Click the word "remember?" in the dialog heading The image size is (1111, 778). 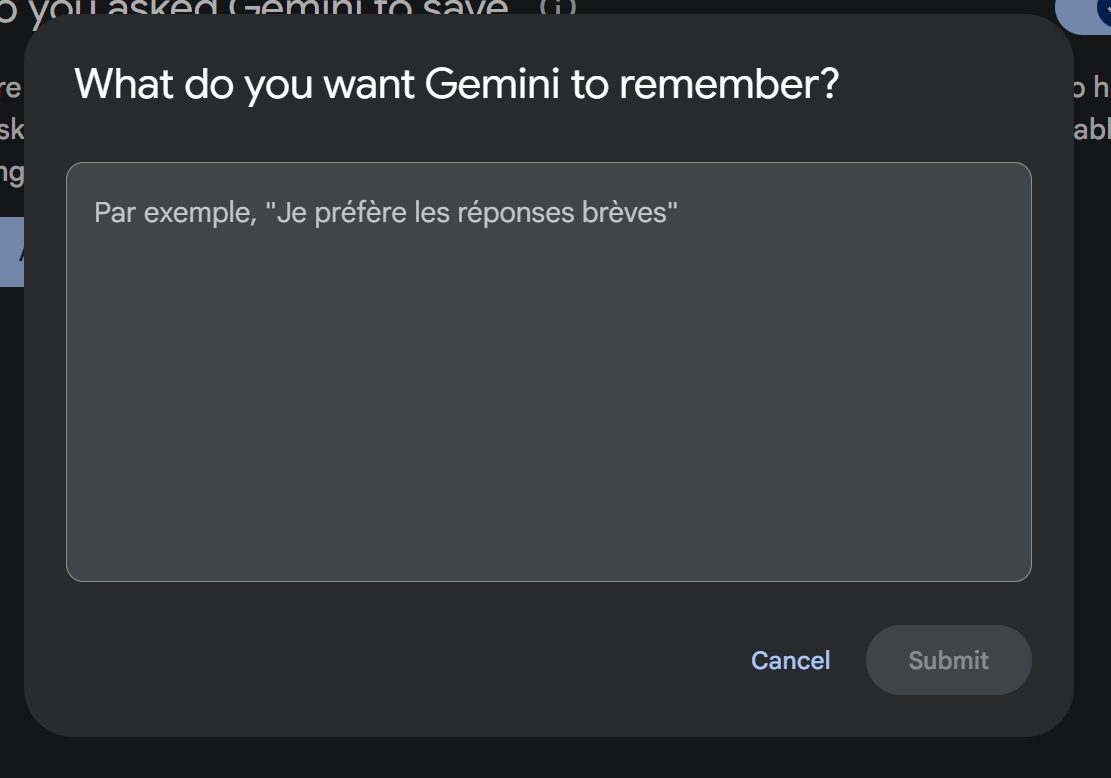coord(729,84)
